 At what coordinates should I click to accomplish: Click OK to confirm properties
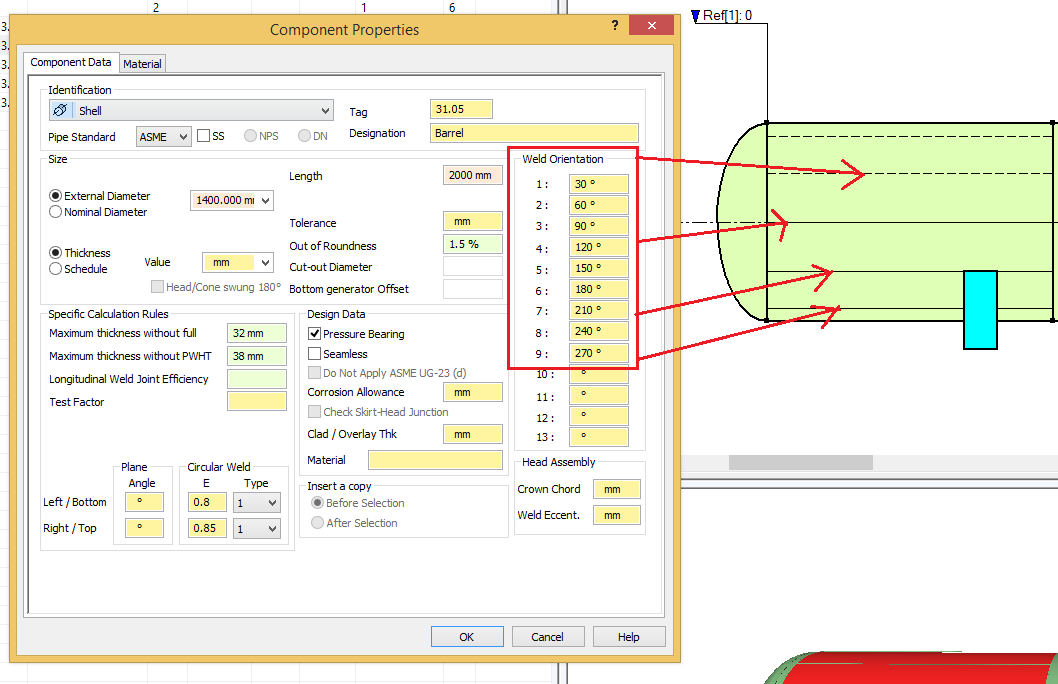point(467,637)
